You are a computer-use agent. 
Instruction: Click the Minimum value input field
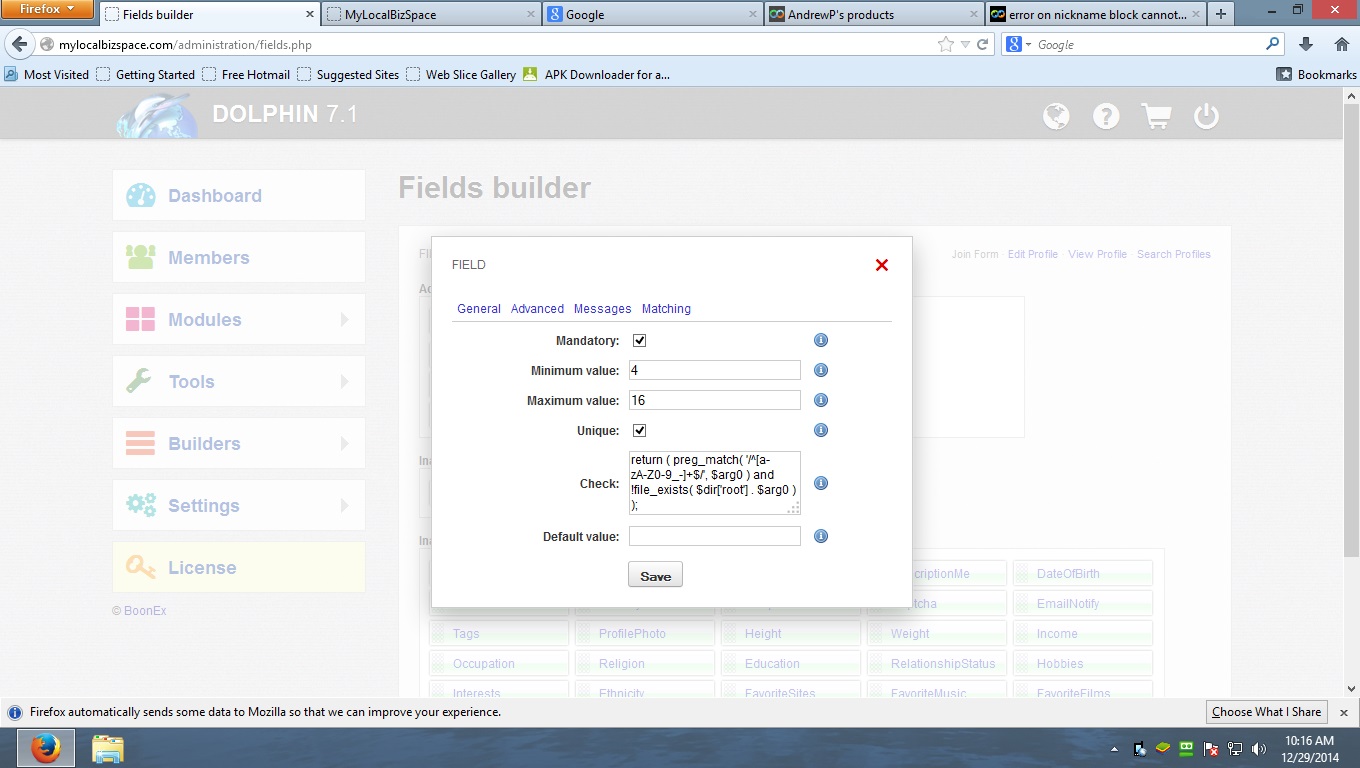pyautogui.click(x=715, y=370)
